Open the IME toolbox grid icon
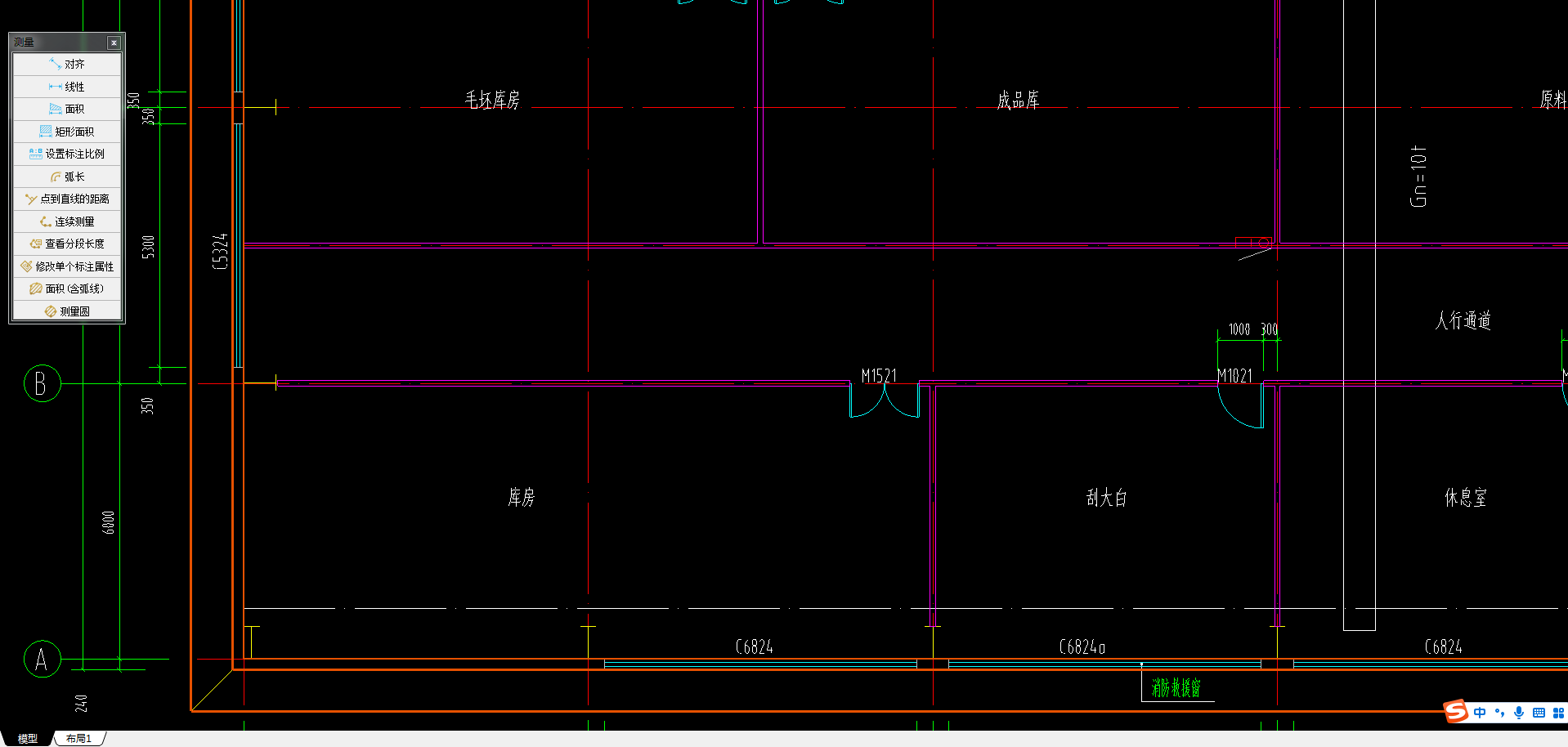 pyautogui.click(x=1558, y=713)
